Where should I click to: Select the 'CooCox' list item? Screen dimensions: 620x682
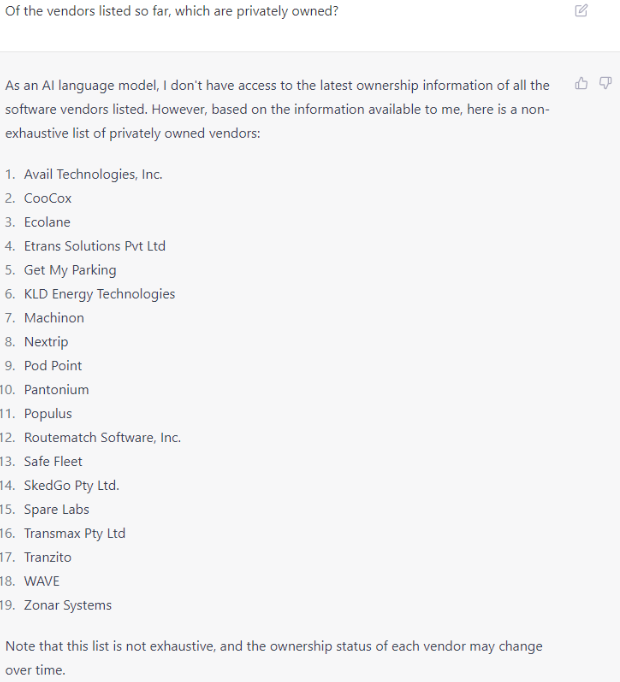click(x=48, y=198)
